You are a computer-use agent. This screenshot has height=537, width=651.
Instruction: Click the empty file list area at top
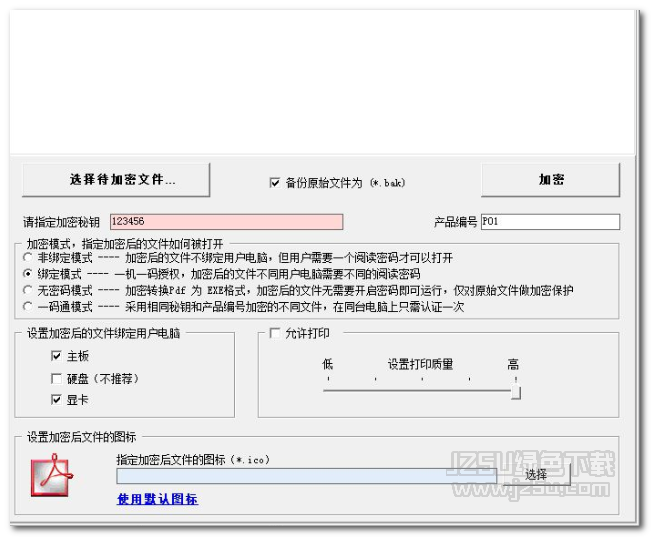322,82
